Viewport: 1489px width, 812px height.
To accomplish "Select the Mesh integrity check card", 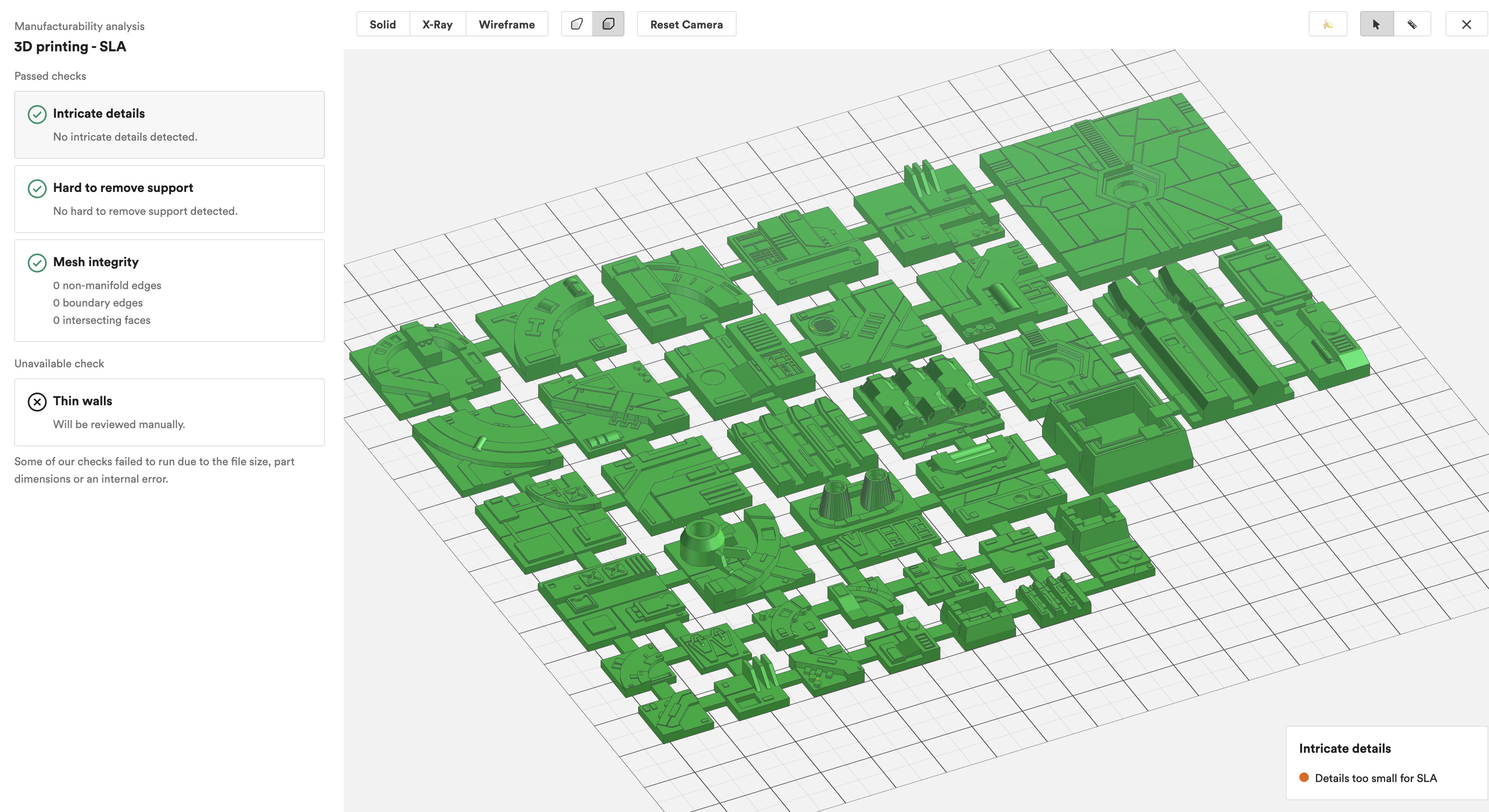I will click(170, 291).
